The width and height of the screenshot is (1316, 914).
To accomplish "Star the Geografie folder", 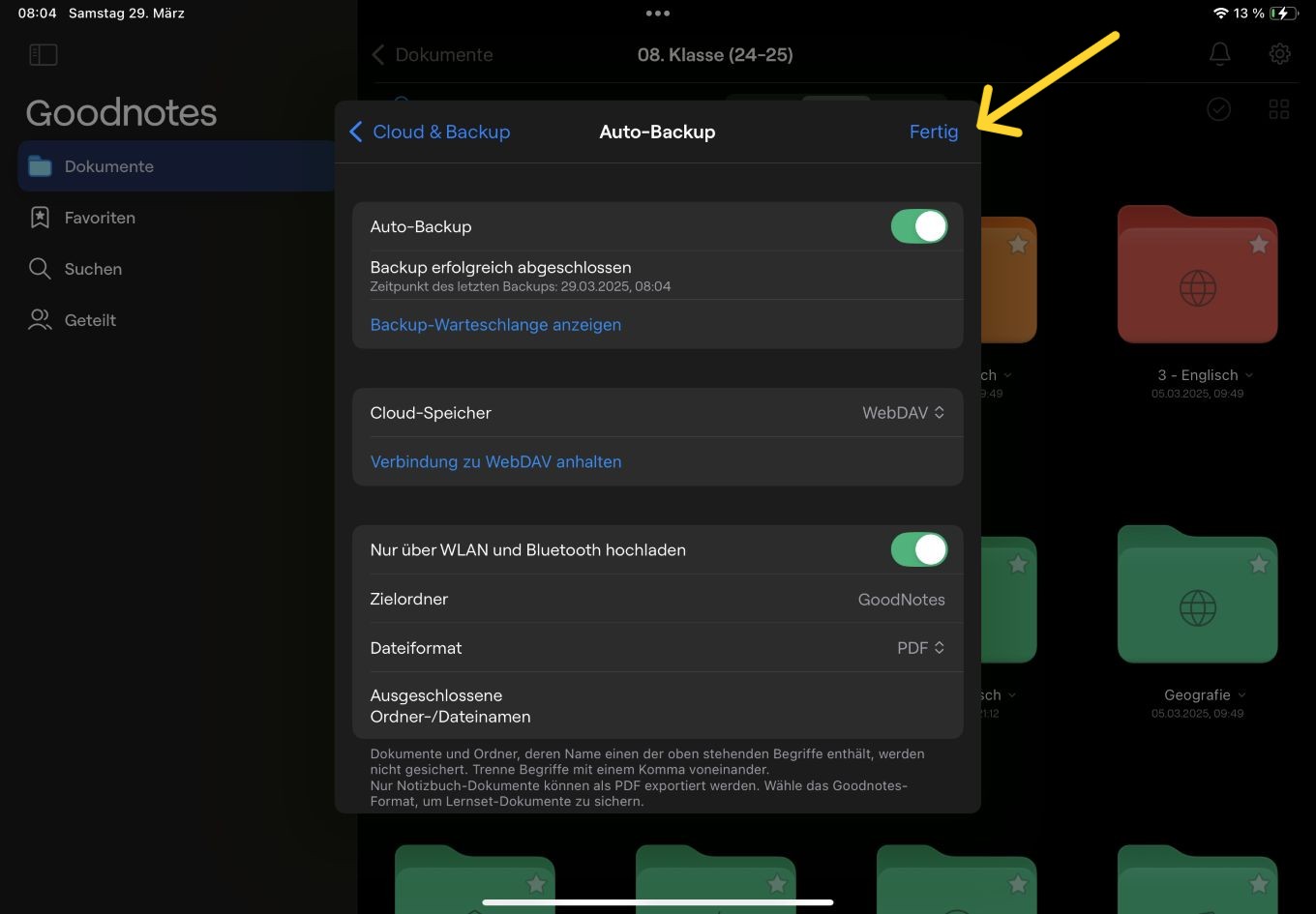I will [1258, 564].
